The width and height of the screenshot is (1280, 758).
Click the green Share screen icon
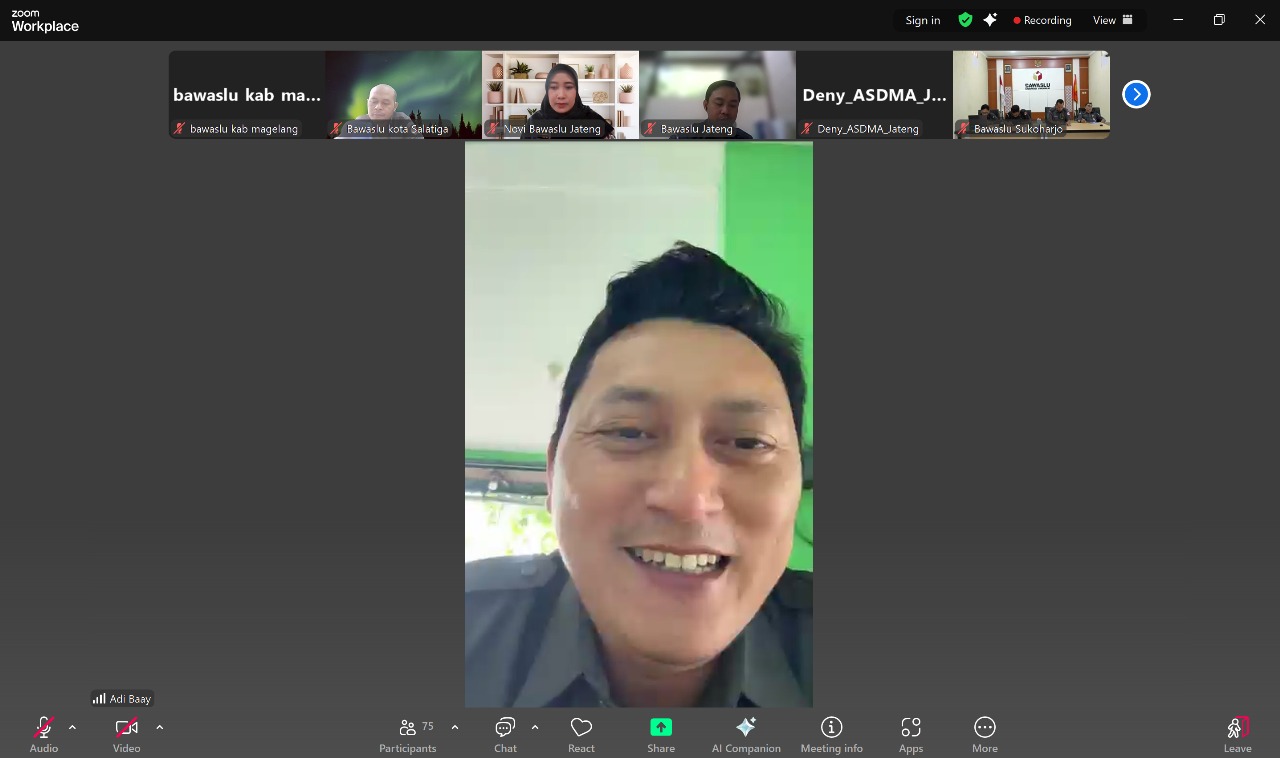[x=661, y=727]
